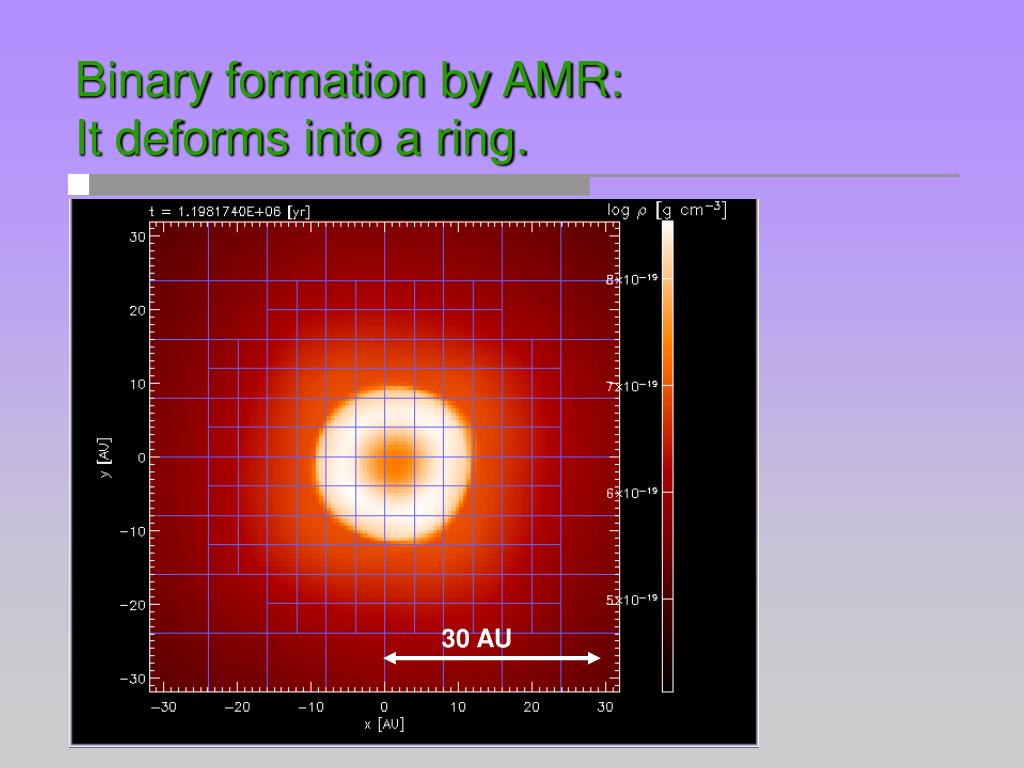Click the x-axis label 'x [AU]'

pyautogui.click(x=384, y=724)
